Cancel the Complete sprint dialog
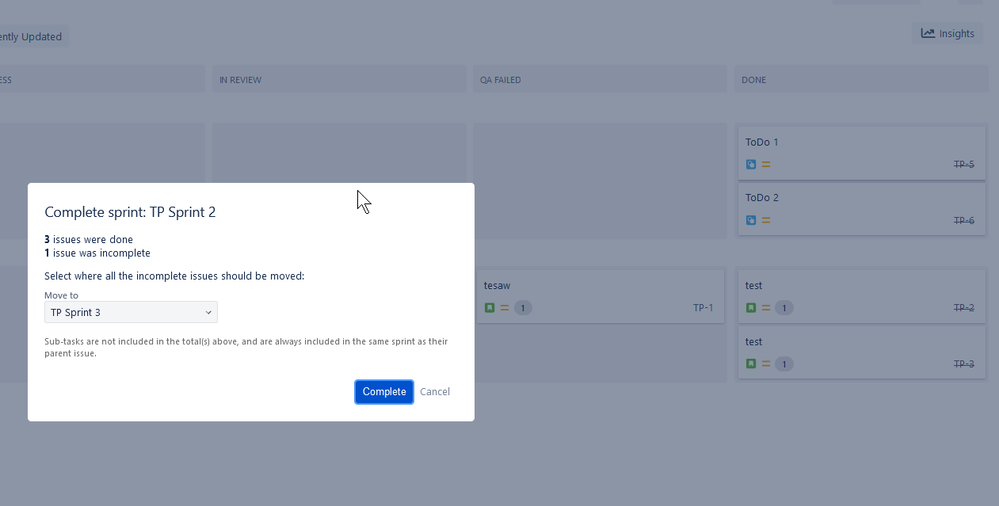 pos(435,392)
